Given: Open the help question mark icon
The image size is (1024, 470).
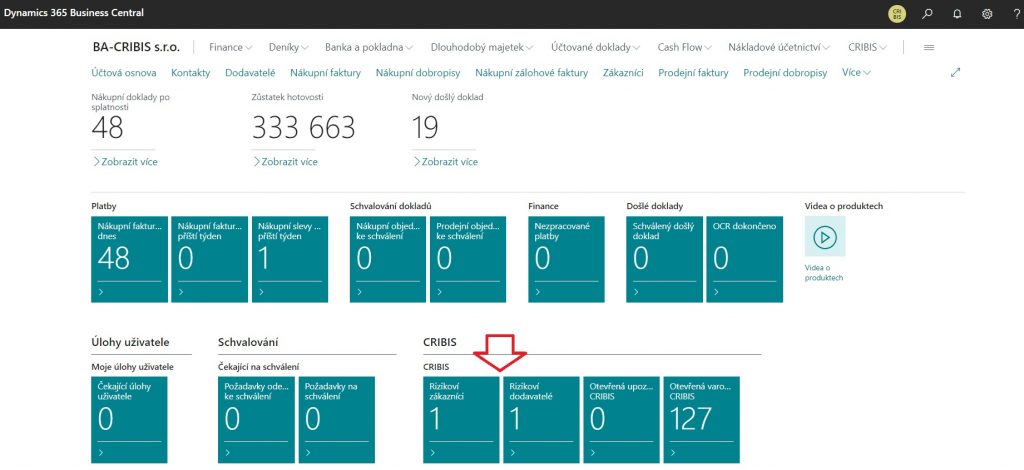Looking at the screenshot, I should point(1017,14).
